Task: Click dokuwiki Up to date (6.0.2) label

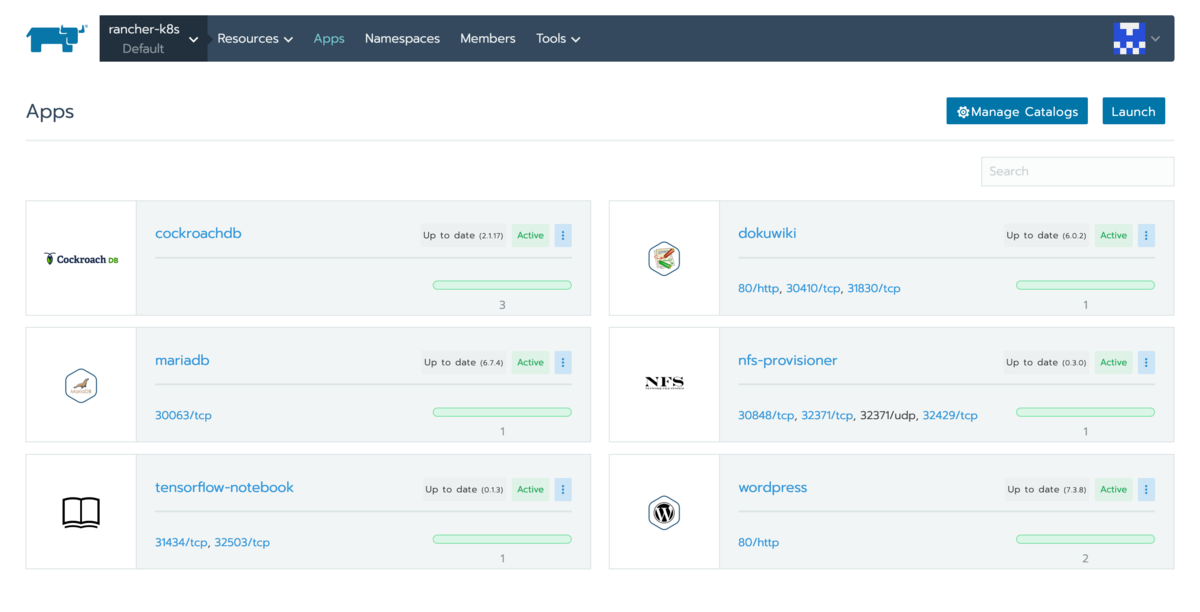Action: [x=1046, y=236]
